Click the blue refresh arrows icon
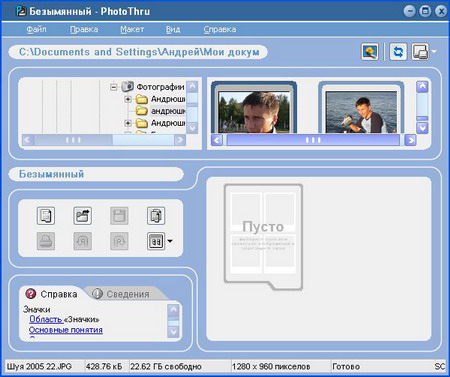This screenshot has width=450, height=377. [x=398, y=52]
